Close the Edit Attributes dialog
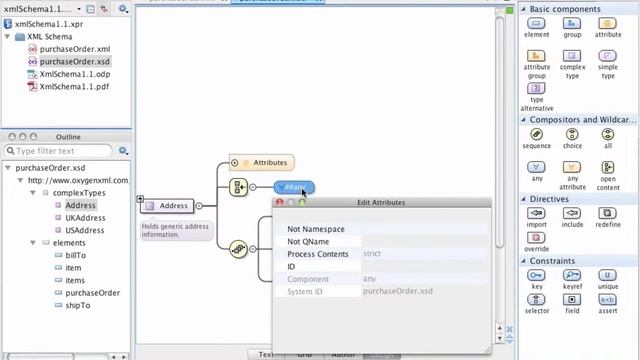The width and height of the screenshot is (640, 360). (280, 202)
